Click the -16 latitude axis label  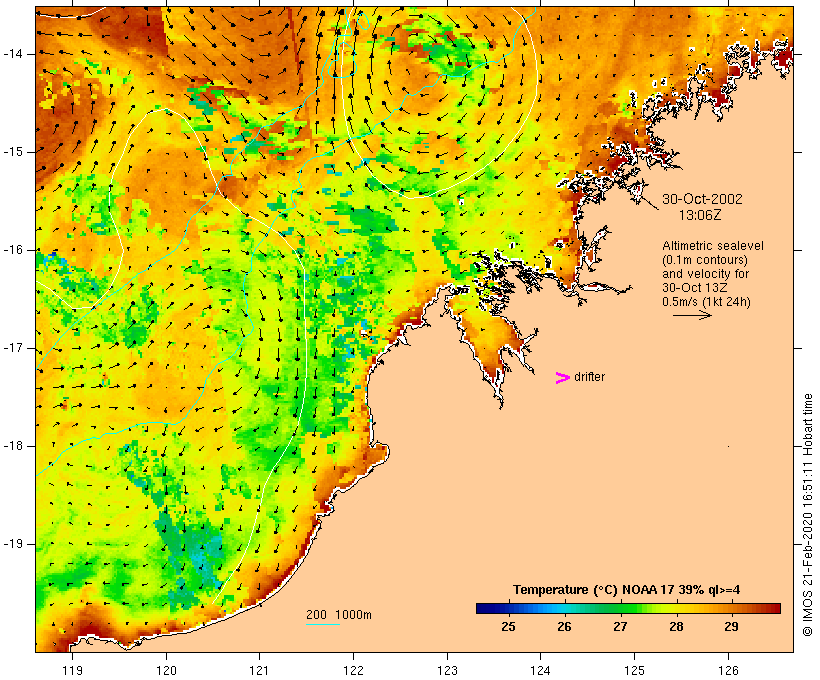13,250
